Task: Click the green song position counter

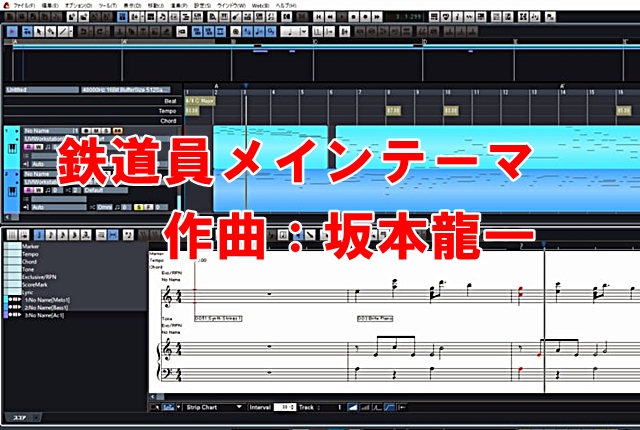Action: click(x=407, y=17)
